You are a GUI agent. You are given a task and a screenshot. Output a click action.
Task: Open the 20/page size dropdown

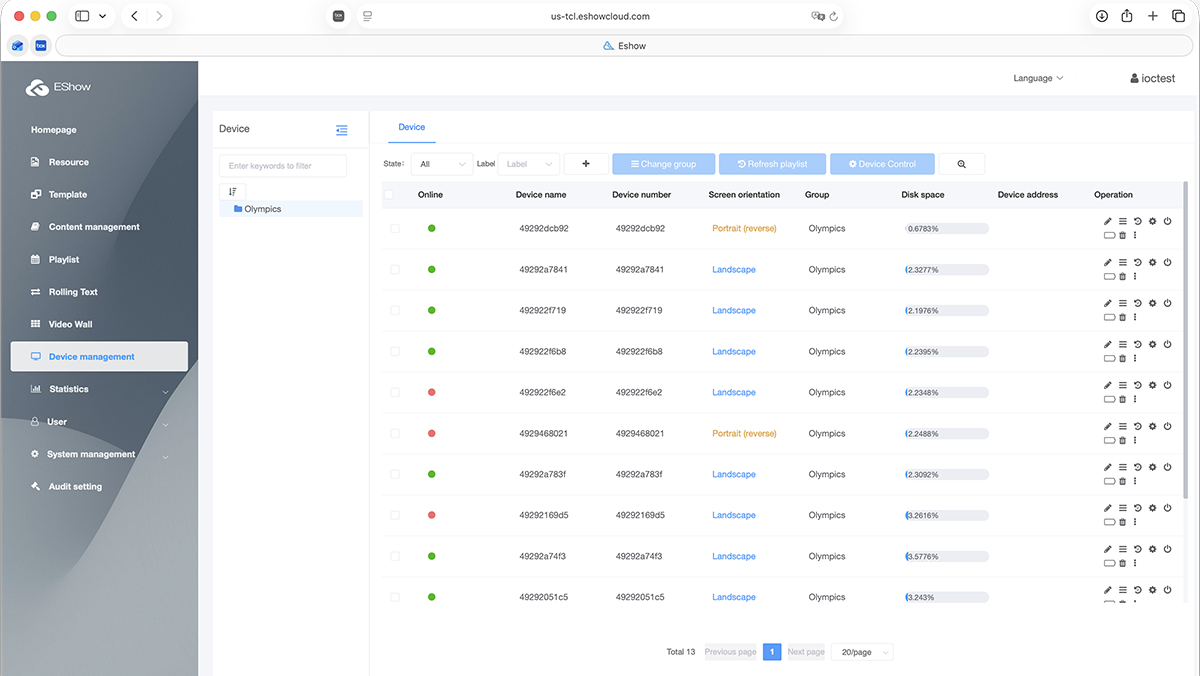[x=862, y=652]
